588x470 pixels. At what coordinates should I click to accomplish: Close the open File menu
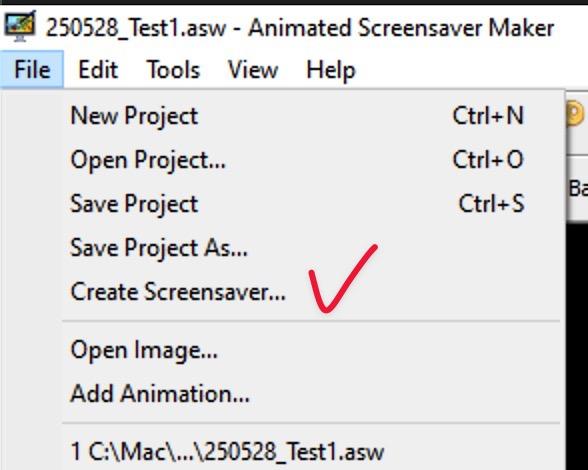tap(32, 70)
